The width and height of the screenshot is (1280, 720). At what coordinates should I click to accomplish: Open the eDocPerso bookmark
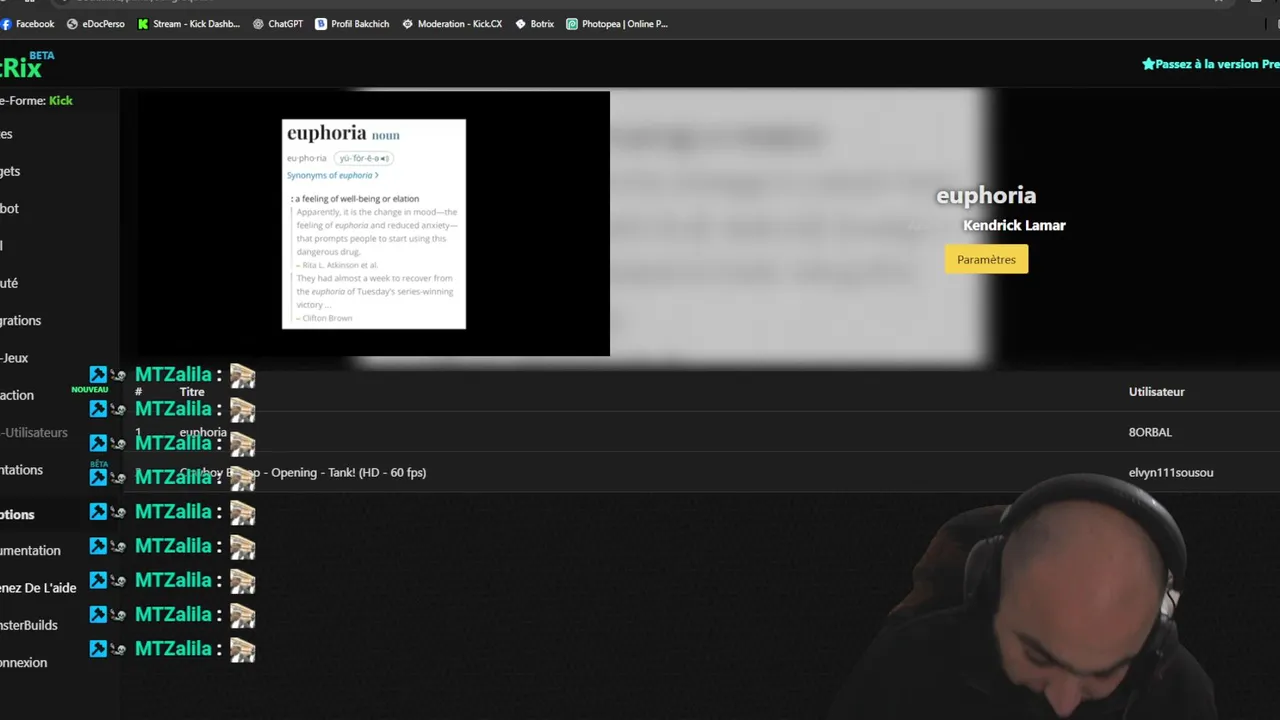tap(96, 24)
